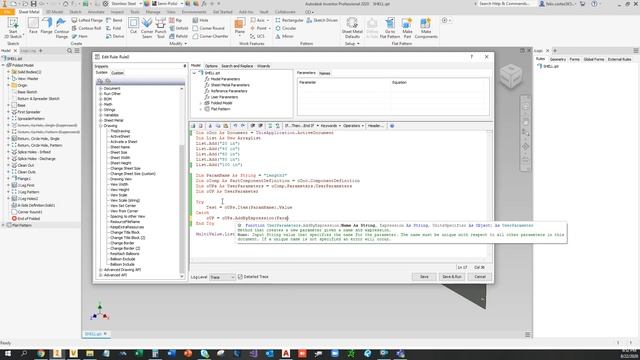
Task: Switch to the Names tab
Action: tap(325, 73)
